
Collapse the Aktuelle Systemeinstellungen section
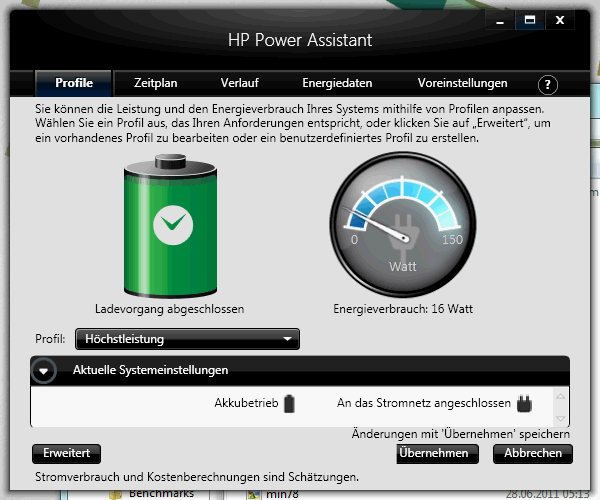point(44,370)
